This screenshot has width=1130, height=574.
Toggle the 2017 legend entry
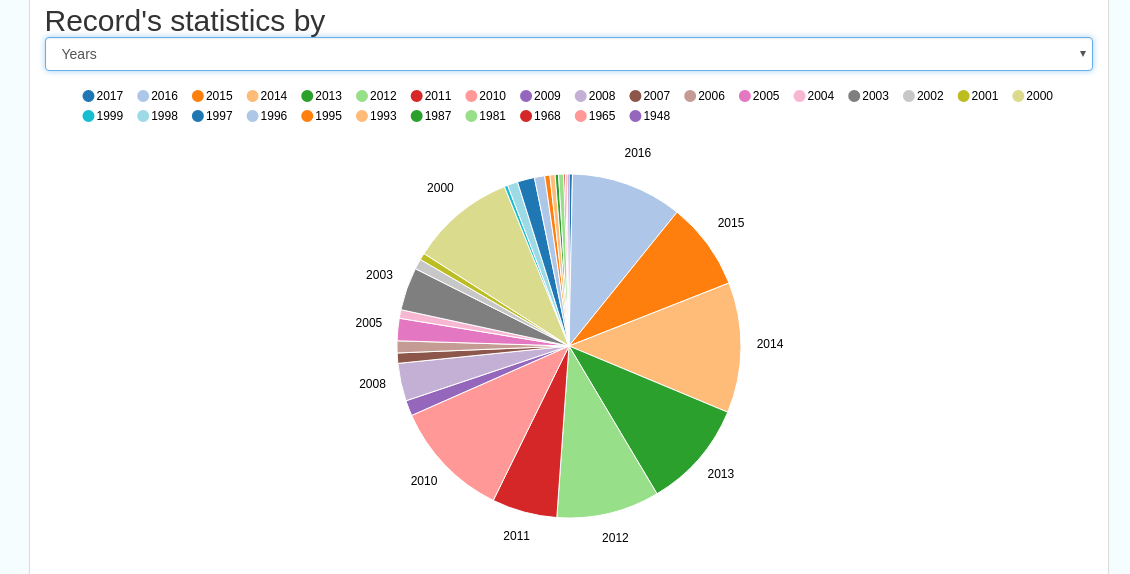pyautogui.click(x=103, y=96)
